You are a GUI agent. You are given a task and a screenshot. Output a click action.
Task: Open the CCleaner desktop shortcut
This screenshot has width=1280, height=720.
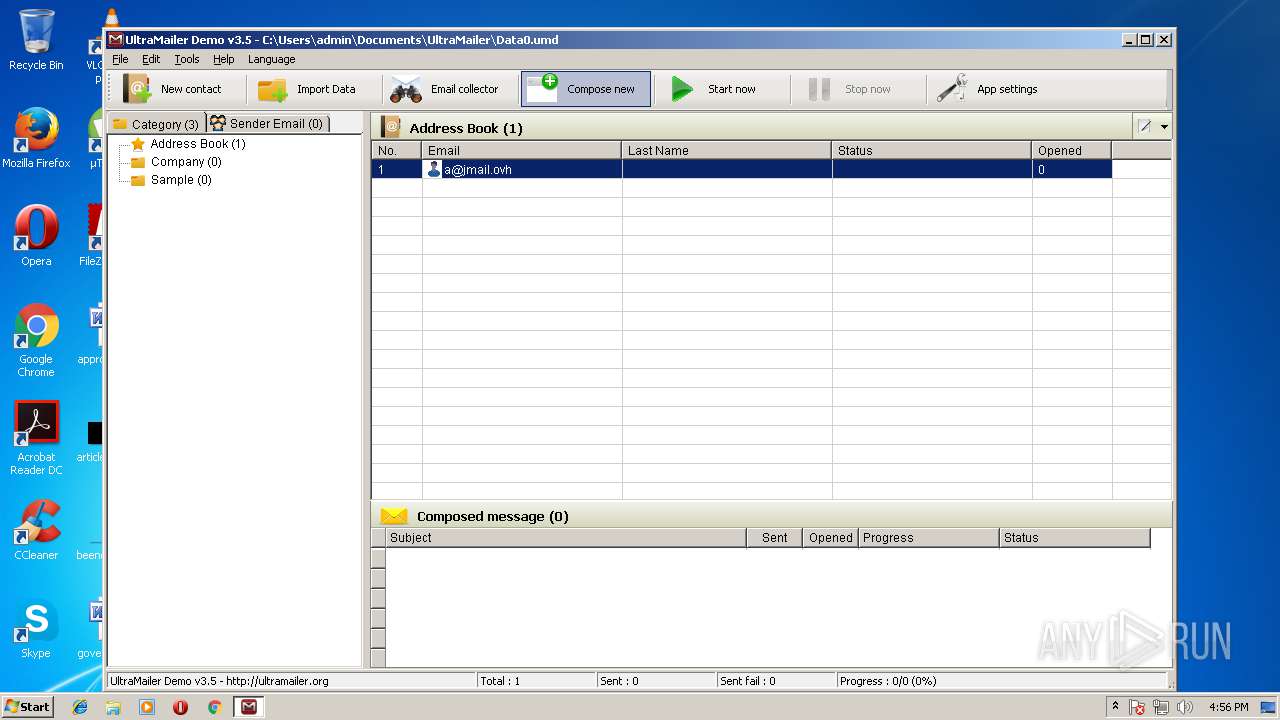click(x=36, y=530)
